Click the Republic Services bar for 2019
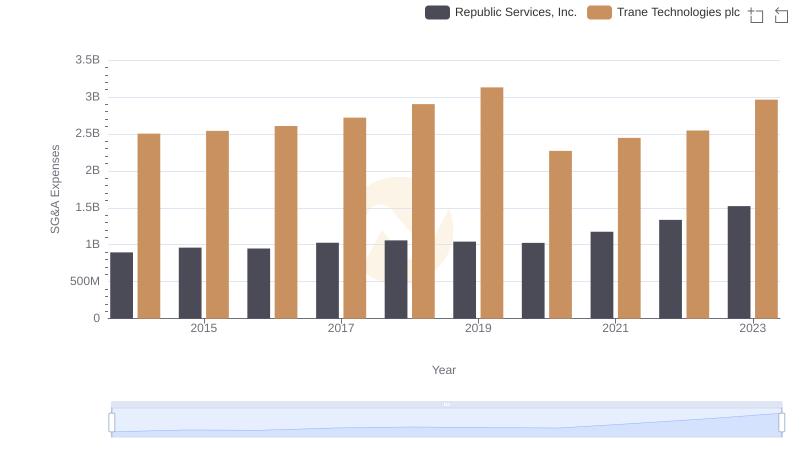The height and width of the screenshot is (461, 800). [464, 280]
